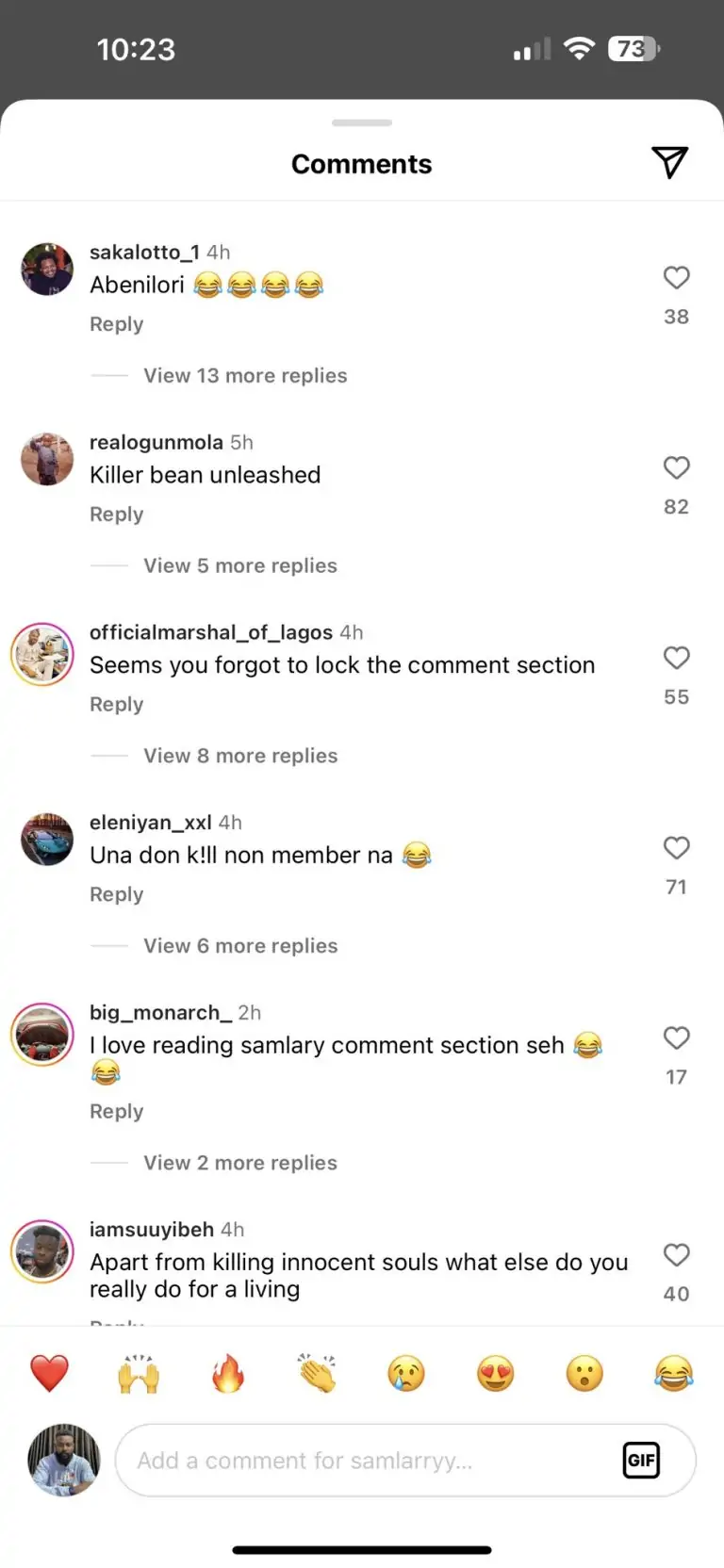Screen dimensions: 724x1568
Task: Tap the fire emoji quick reaction
Action: (227, 1373)
